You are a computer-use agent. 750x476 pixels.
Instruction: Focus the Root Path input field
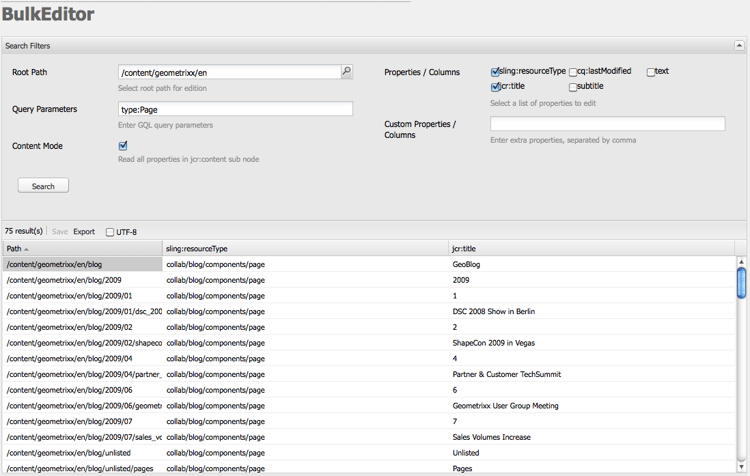[x=230, y=72]
